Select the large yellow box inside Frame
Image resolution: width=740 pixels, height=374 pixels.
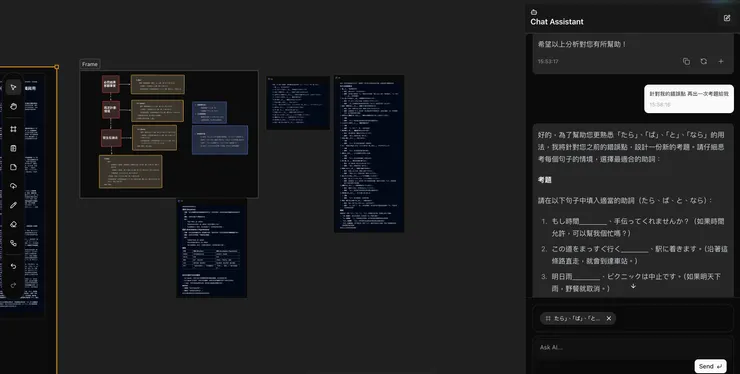tap(131, 172)
